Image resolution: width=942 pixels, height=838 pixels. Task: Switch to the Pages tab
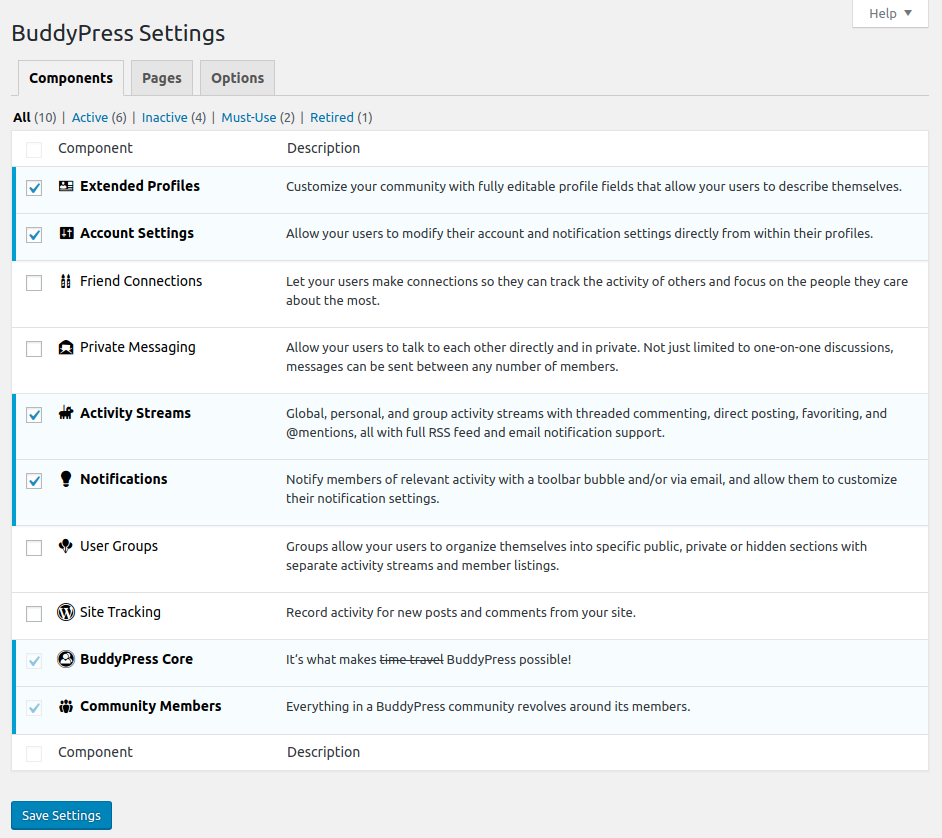point(162,78)
